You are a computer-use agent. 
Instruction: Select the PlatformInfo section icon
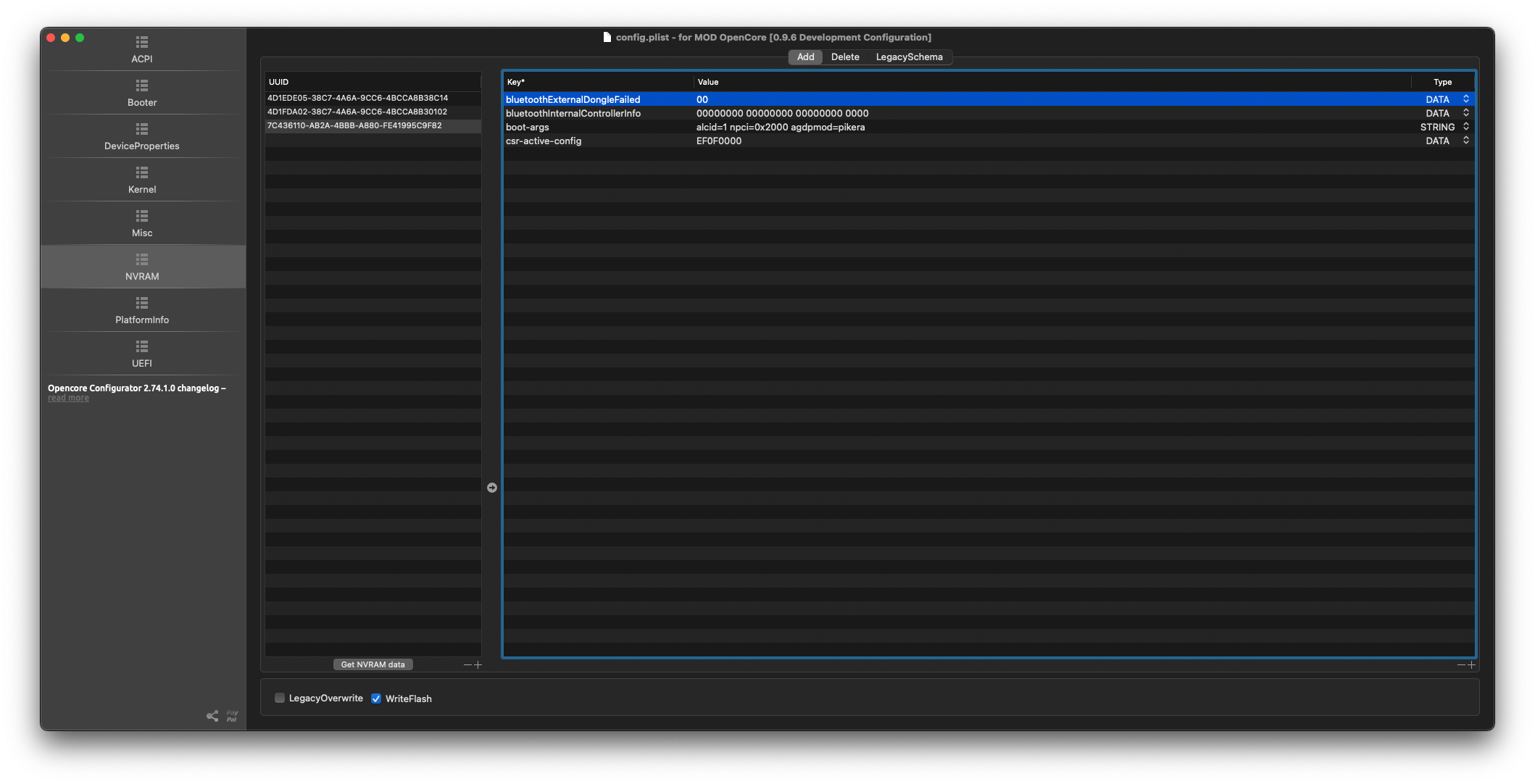point(142,304)
